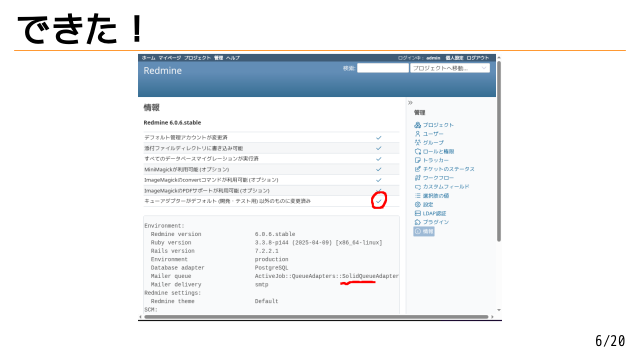Click the 管理 sidebar heading
Screen dimensions: 640x360
point(420,113)
